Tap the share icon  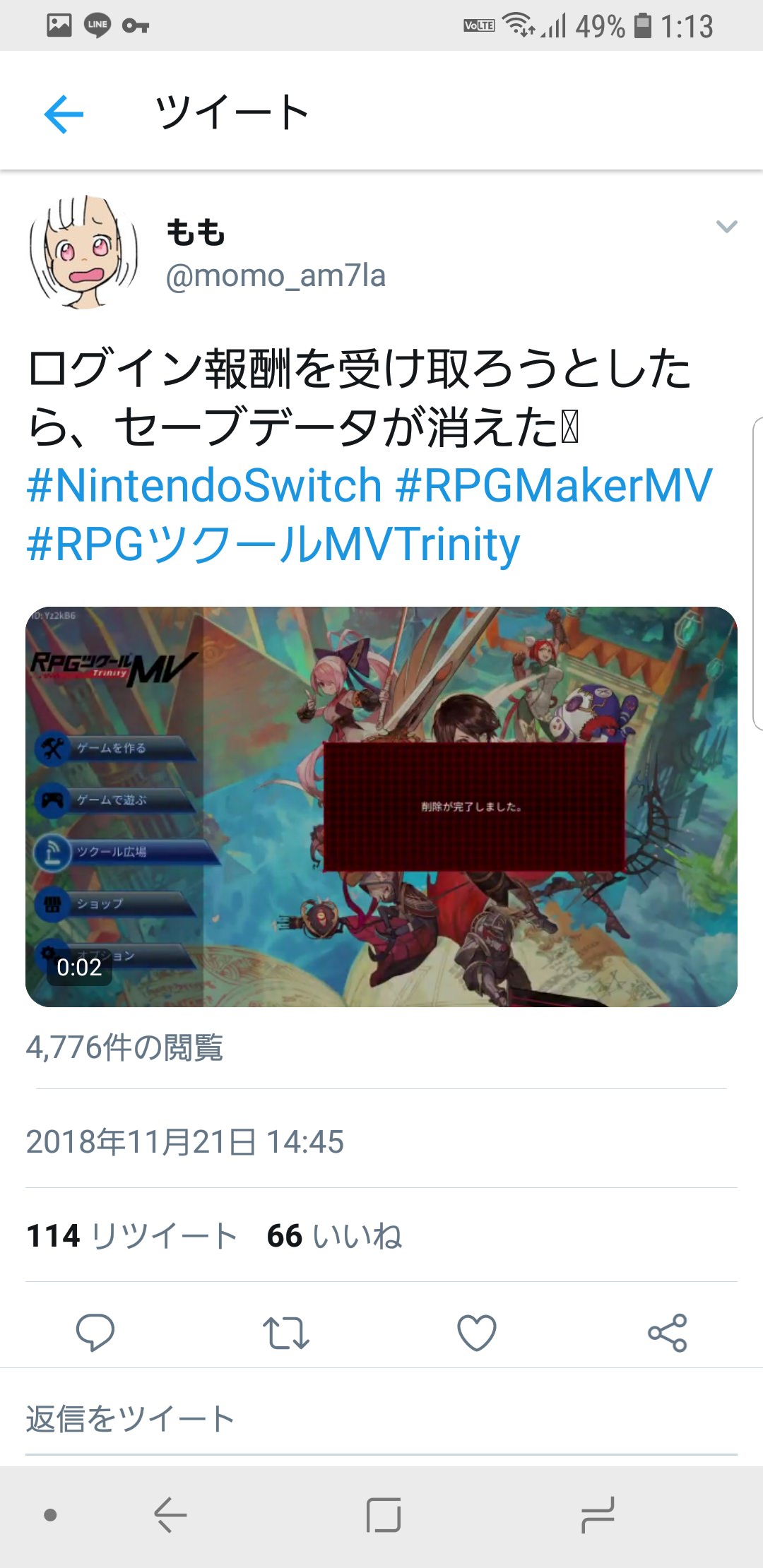(x=668, y=1333)
